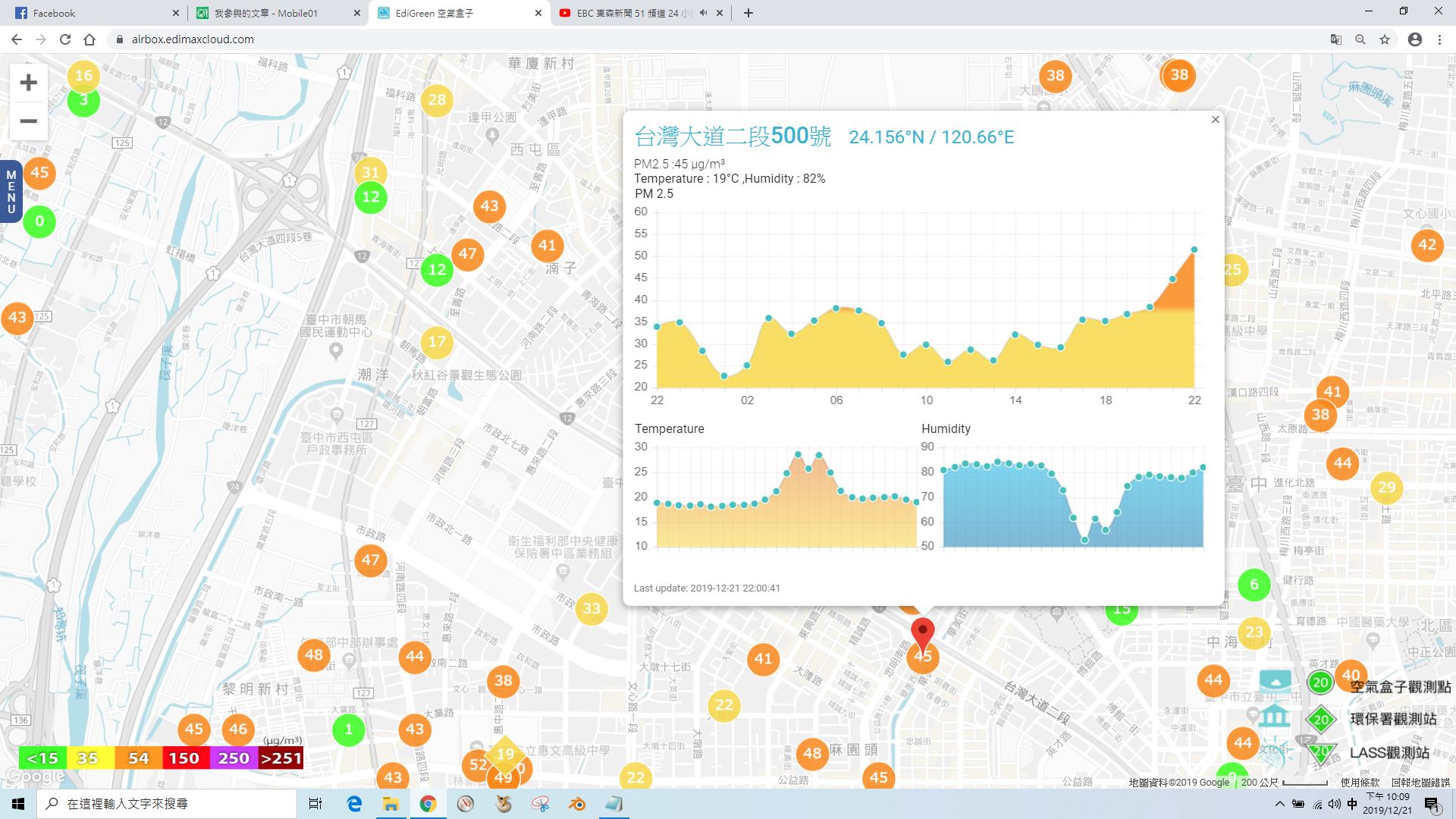This screenshot has height=819, width=1456.
Task: Select the red location pin marker
Action: [x=922, y=634]
